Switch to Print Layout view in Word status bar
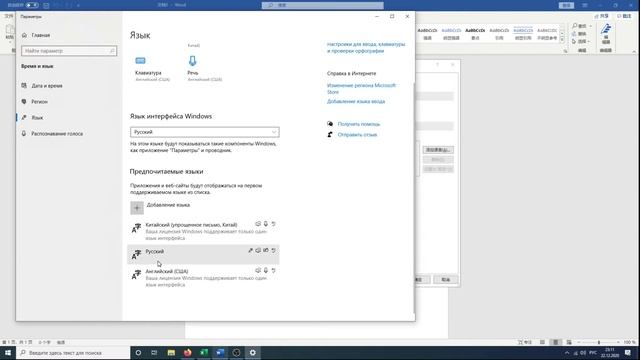The image size is (640, 360). 555,342
